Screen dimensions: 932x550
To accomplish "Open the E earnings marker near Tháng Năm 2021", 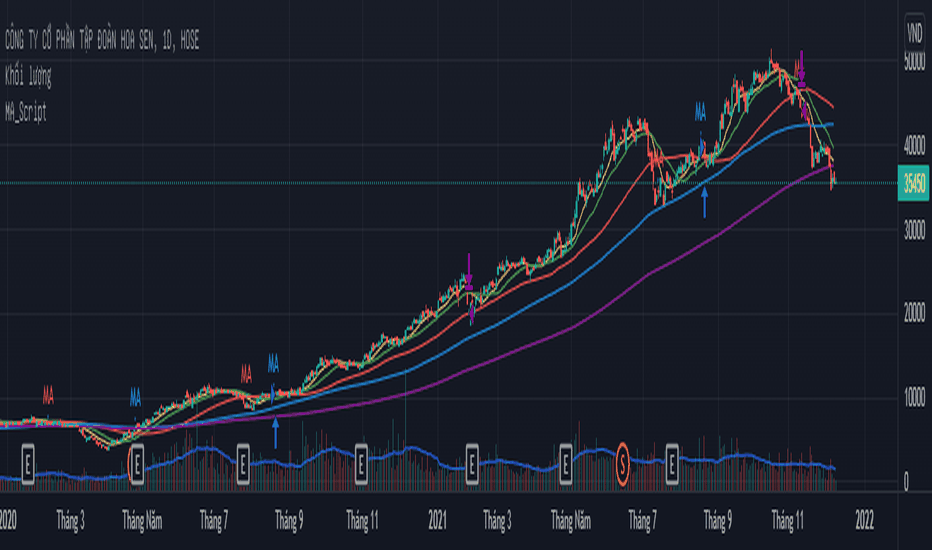I will tap(565, 464).
